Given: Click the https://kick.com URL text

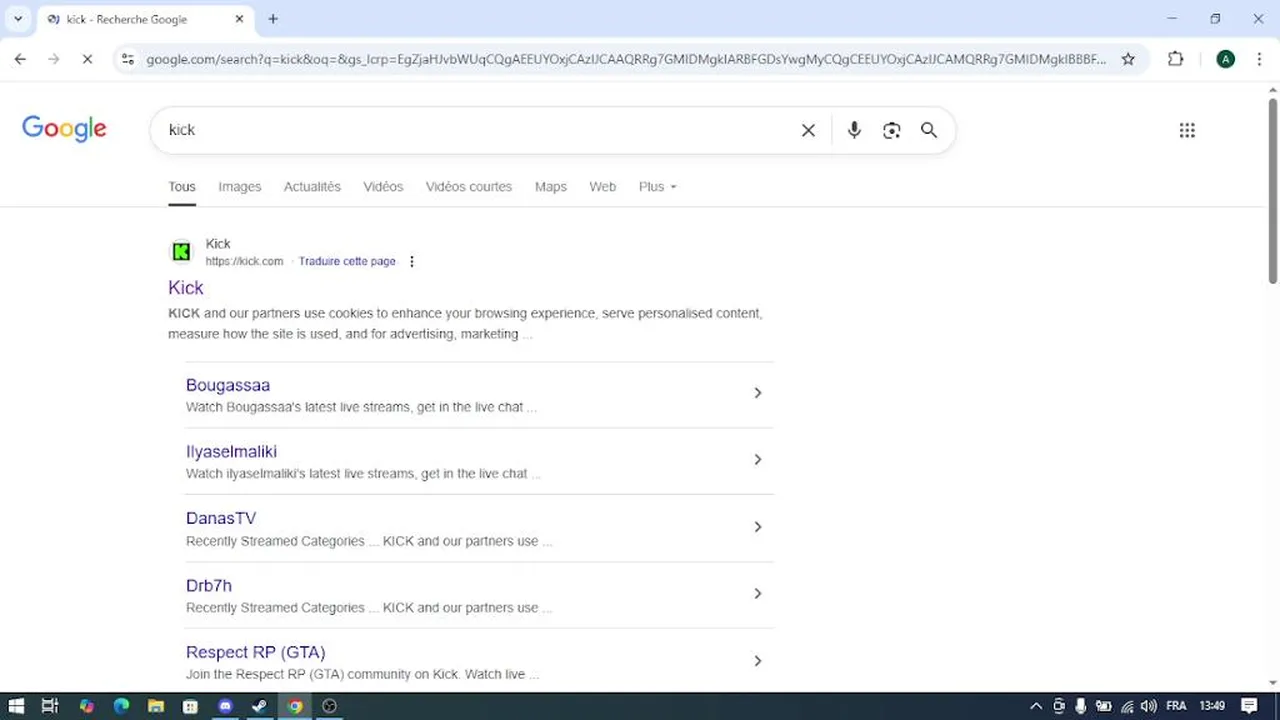Looking at the screenshot, I should click(x=244, y=262).
